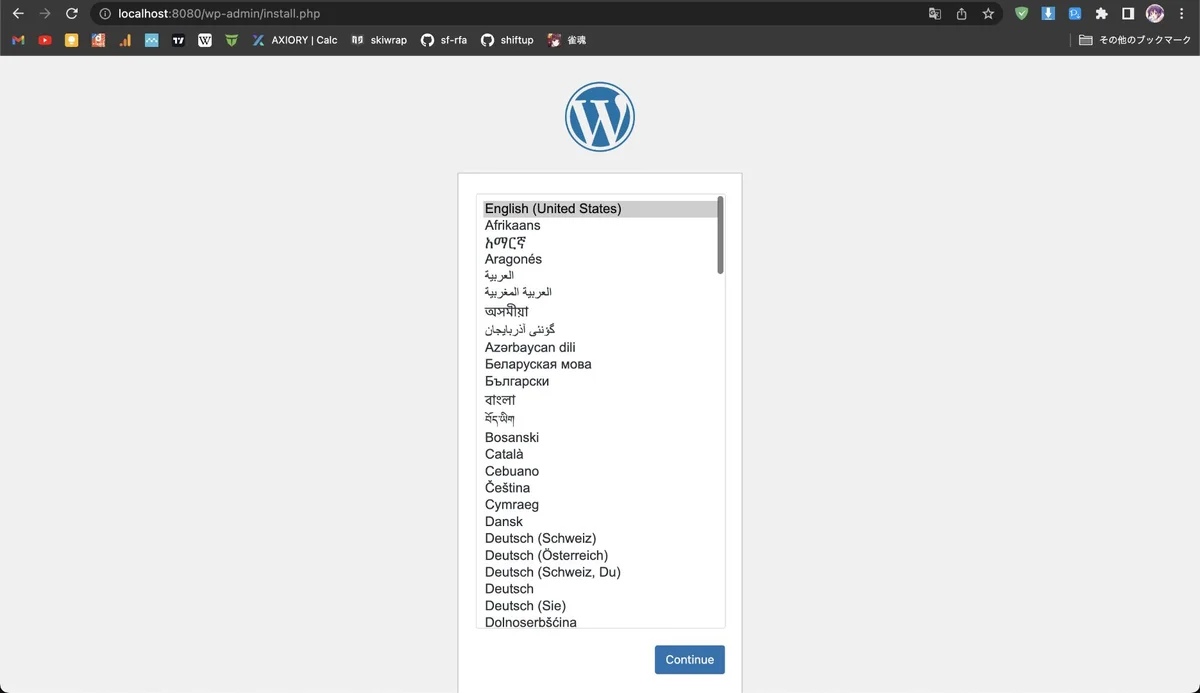Open the green shield bookmark icon
1200x693 pixels.
(232, 40)
